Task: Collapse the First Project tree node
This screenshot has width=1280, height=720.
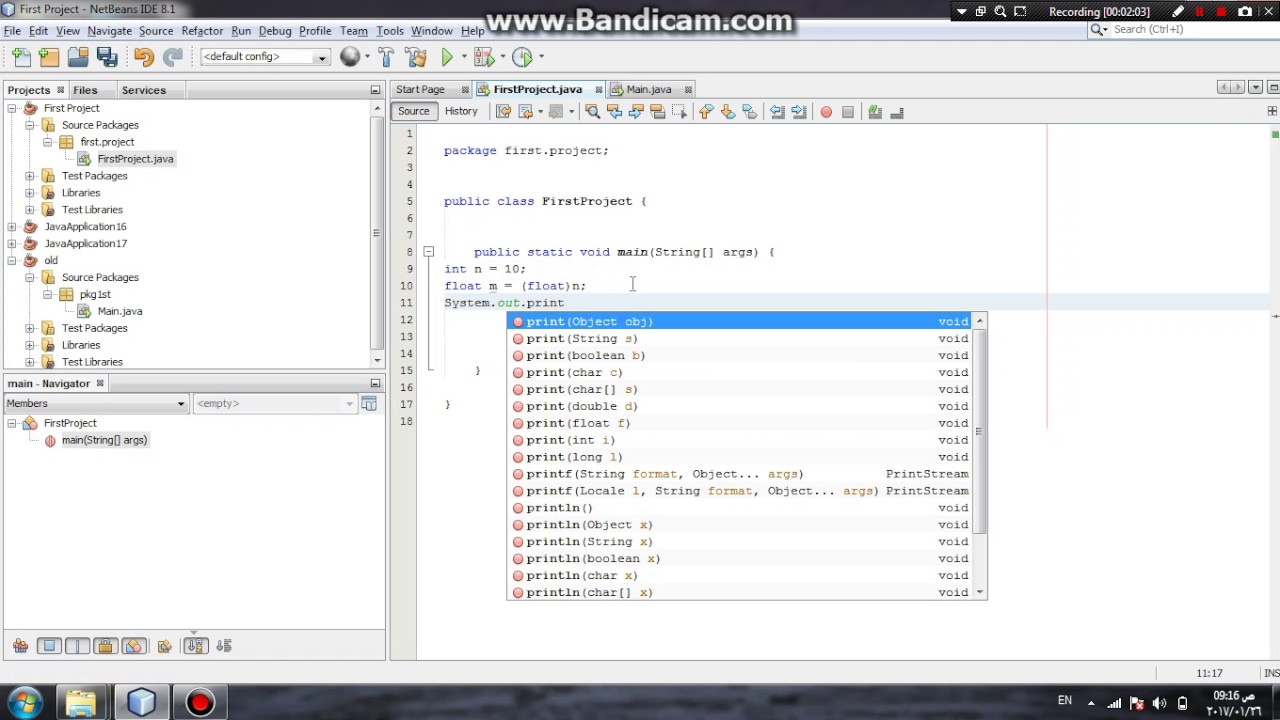Action: point(12,108)
